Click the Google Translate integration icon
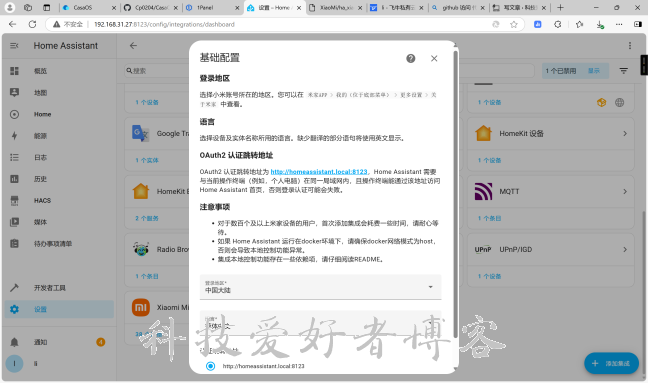Viewport: 648px width, 383px height. pos(141,133)
